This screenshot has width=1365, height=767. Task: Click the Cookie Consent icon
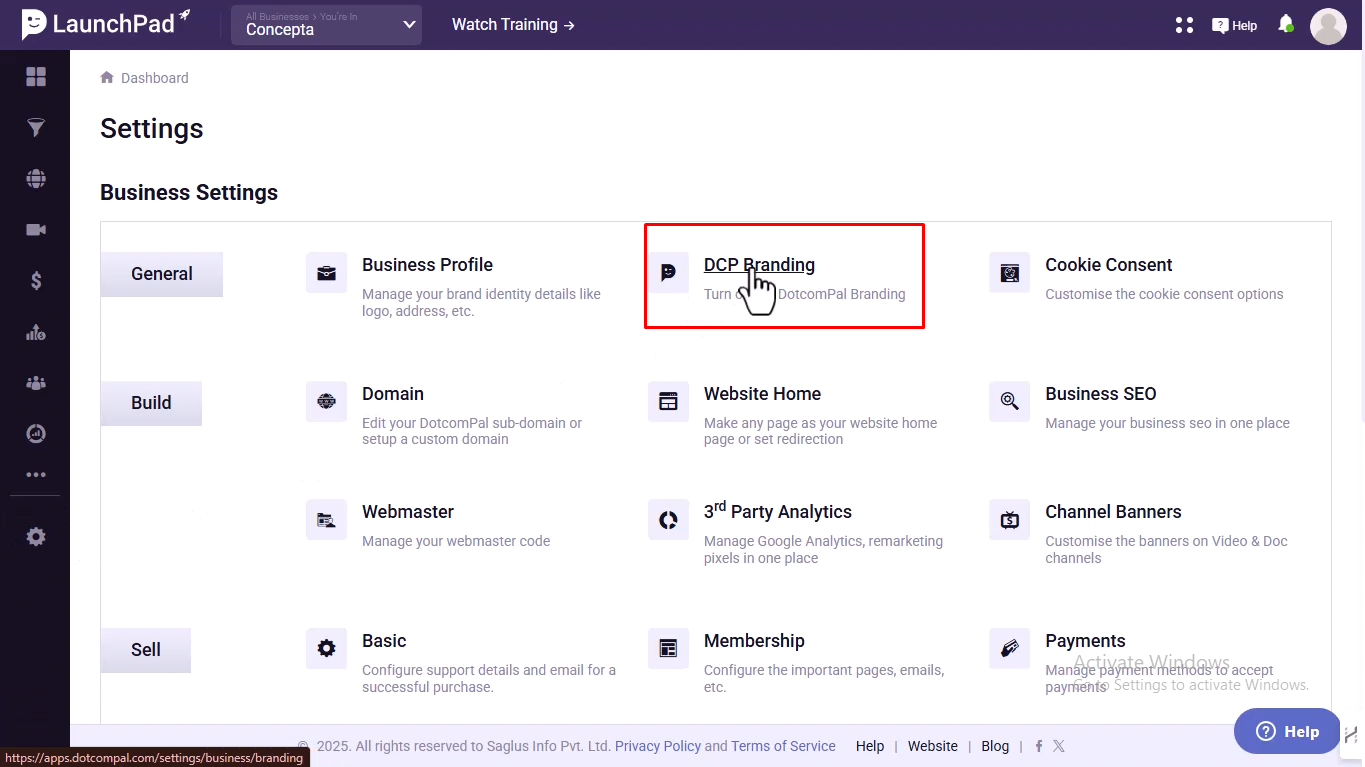(x=1010, y=273)
